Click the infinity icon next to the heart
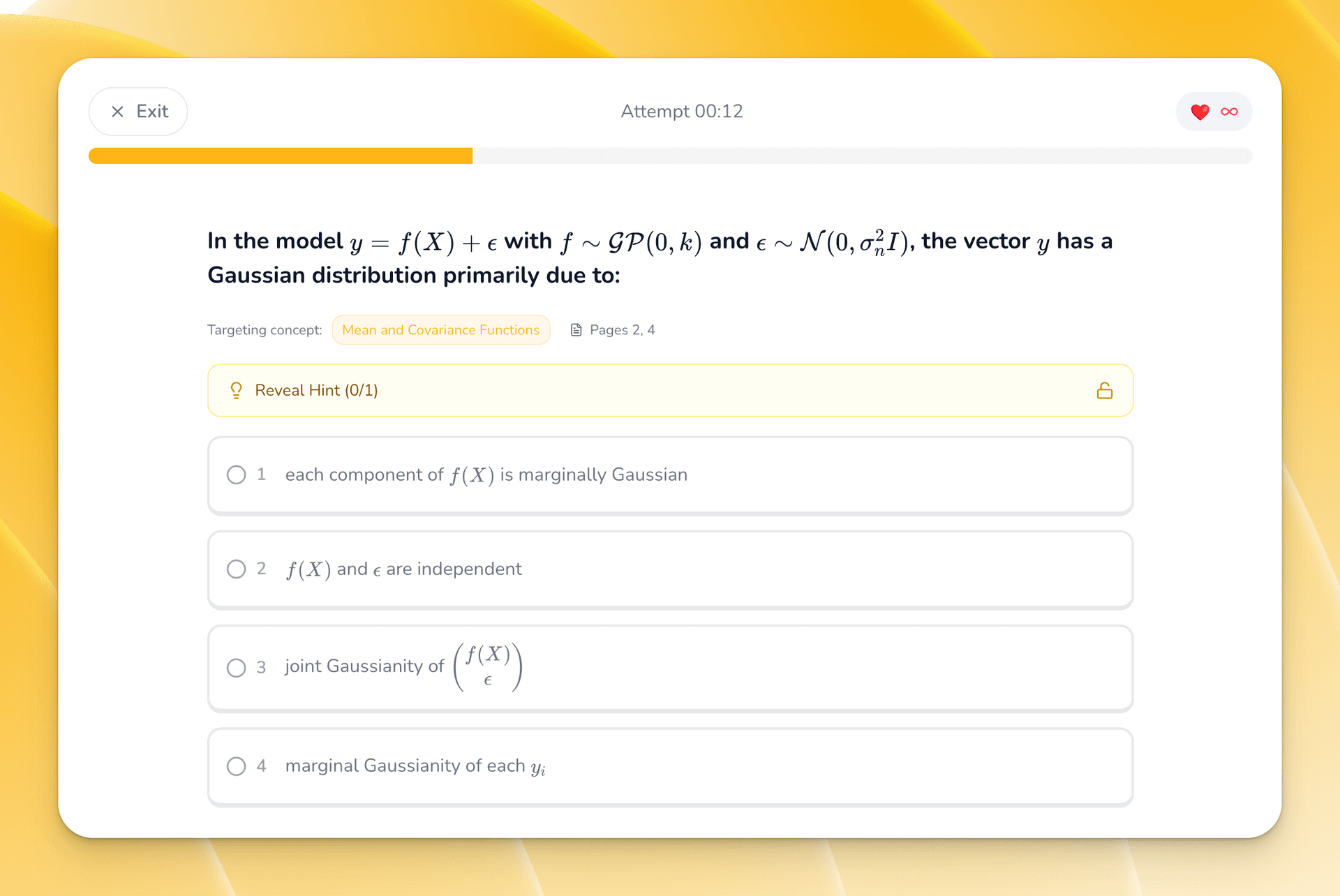Viewport: 1340px width, 896px height. tap(1229, 112)
